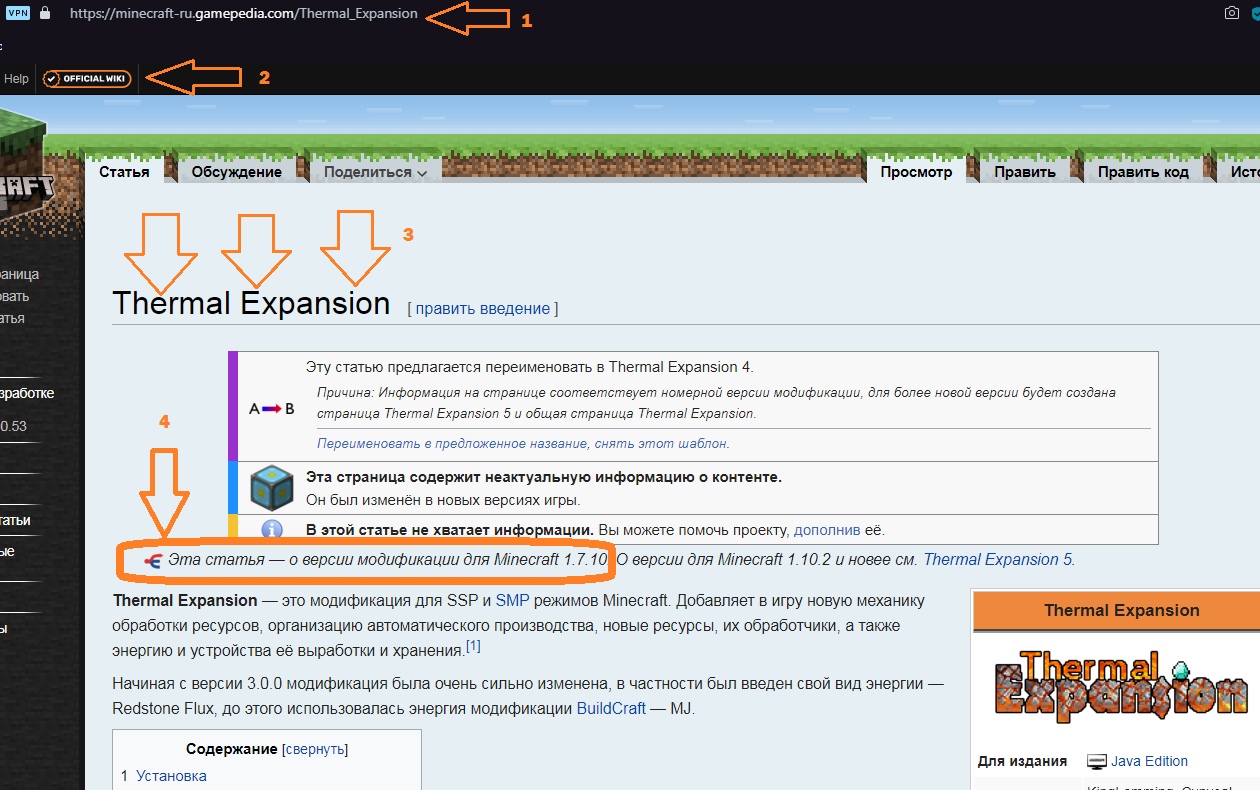Click the text 'В этой статье не хватает информации.'
Viewport: 1260px width, 790px height.
click(x=450, y=530)
